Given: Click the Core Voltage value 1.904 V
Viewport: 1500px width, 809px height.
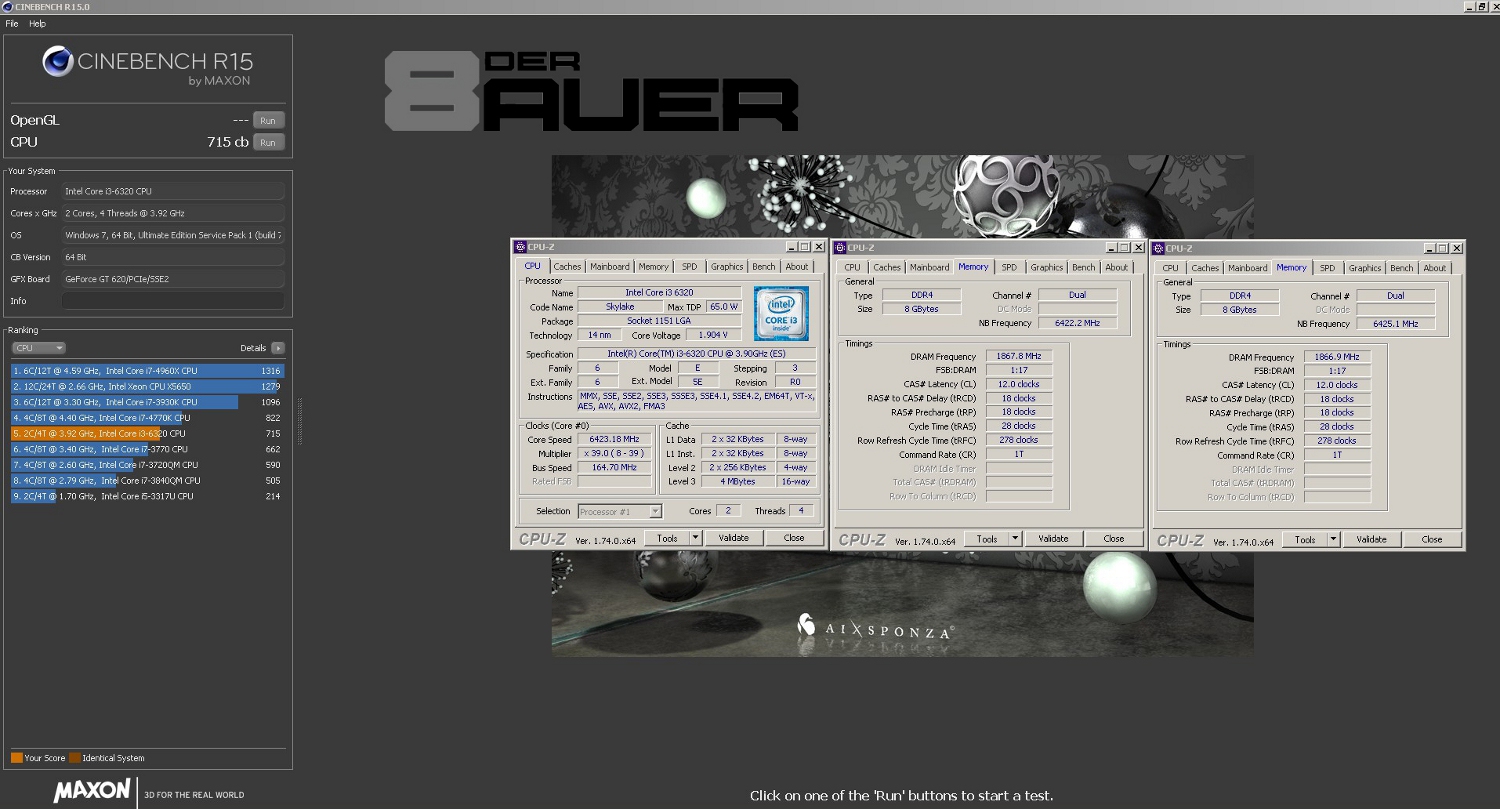Looking at the screenshot, I should click(x=713, y=335).
